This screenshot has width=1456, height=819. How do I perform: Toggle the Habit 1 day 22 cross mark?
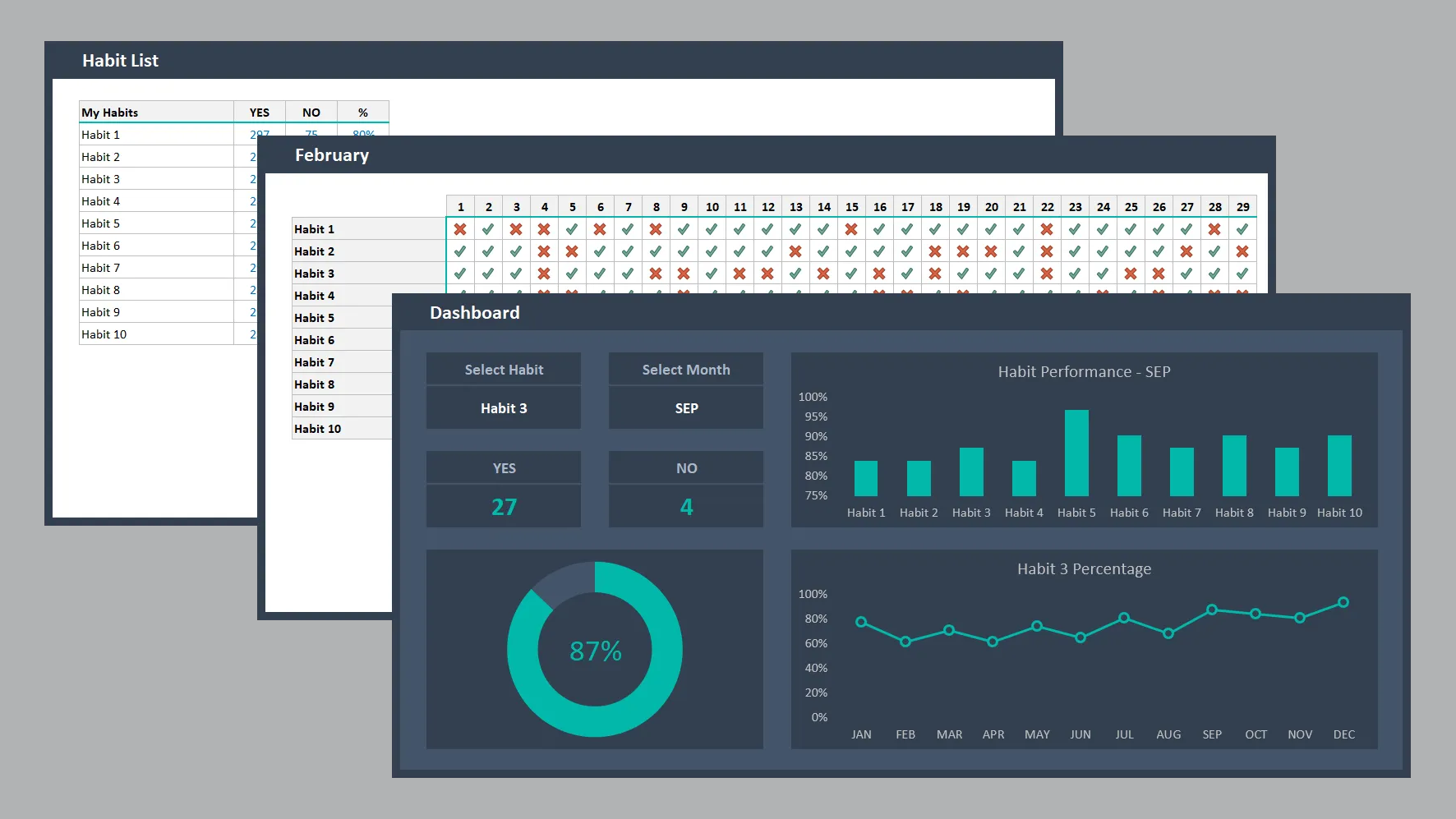coord(1047,229)
